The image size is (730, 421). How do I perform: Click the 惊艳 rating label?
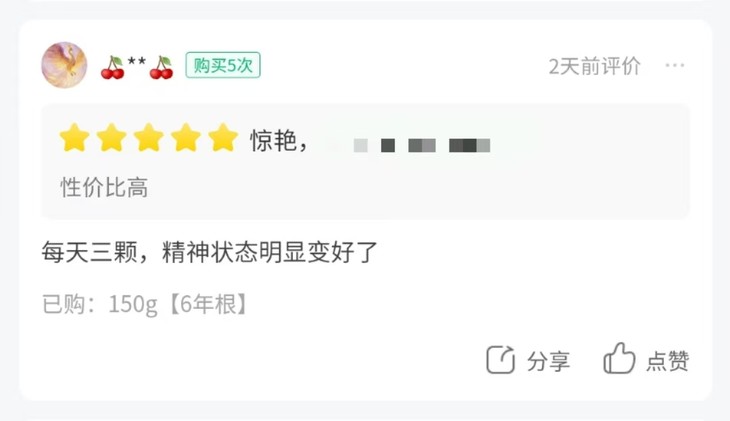(274, 140)
